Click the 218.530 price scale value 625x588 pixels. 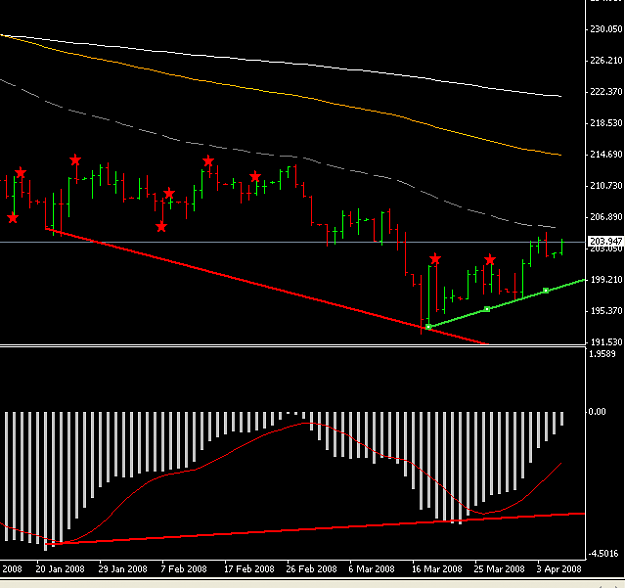point(606,123)
